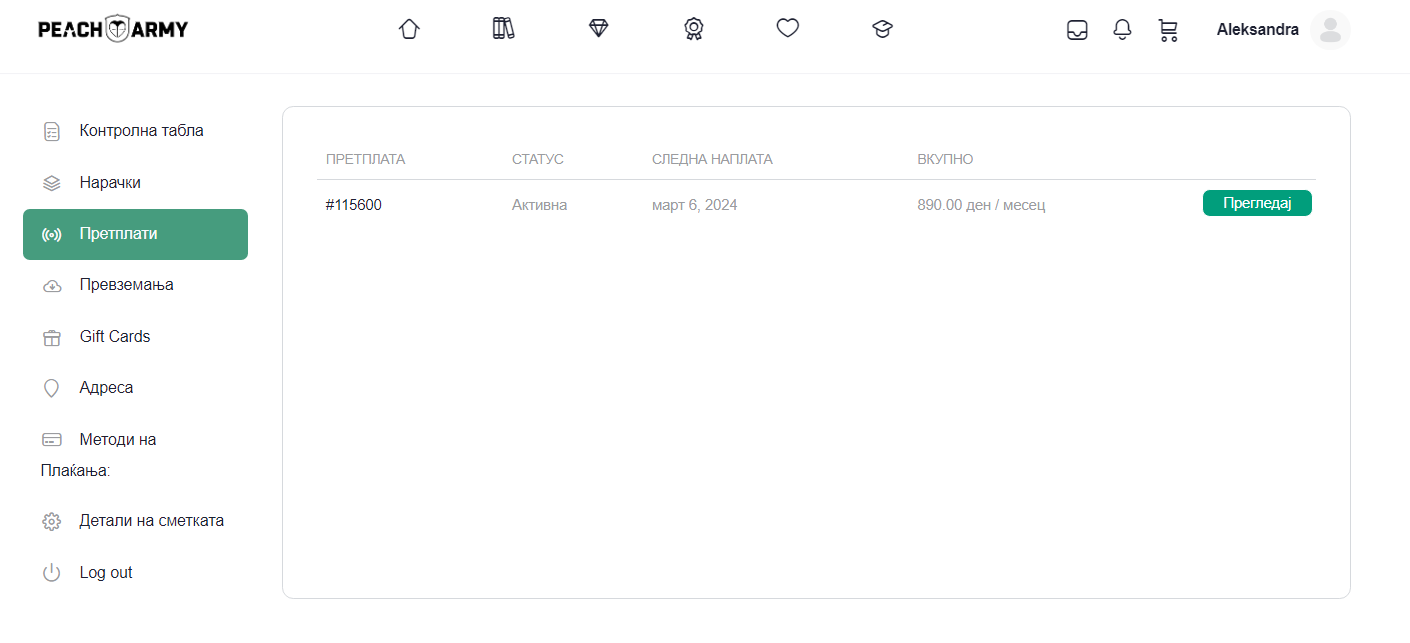The height and width of the screenshot is (643, 1410).
Task: Open the award badge icon
Action: point(693,29)
